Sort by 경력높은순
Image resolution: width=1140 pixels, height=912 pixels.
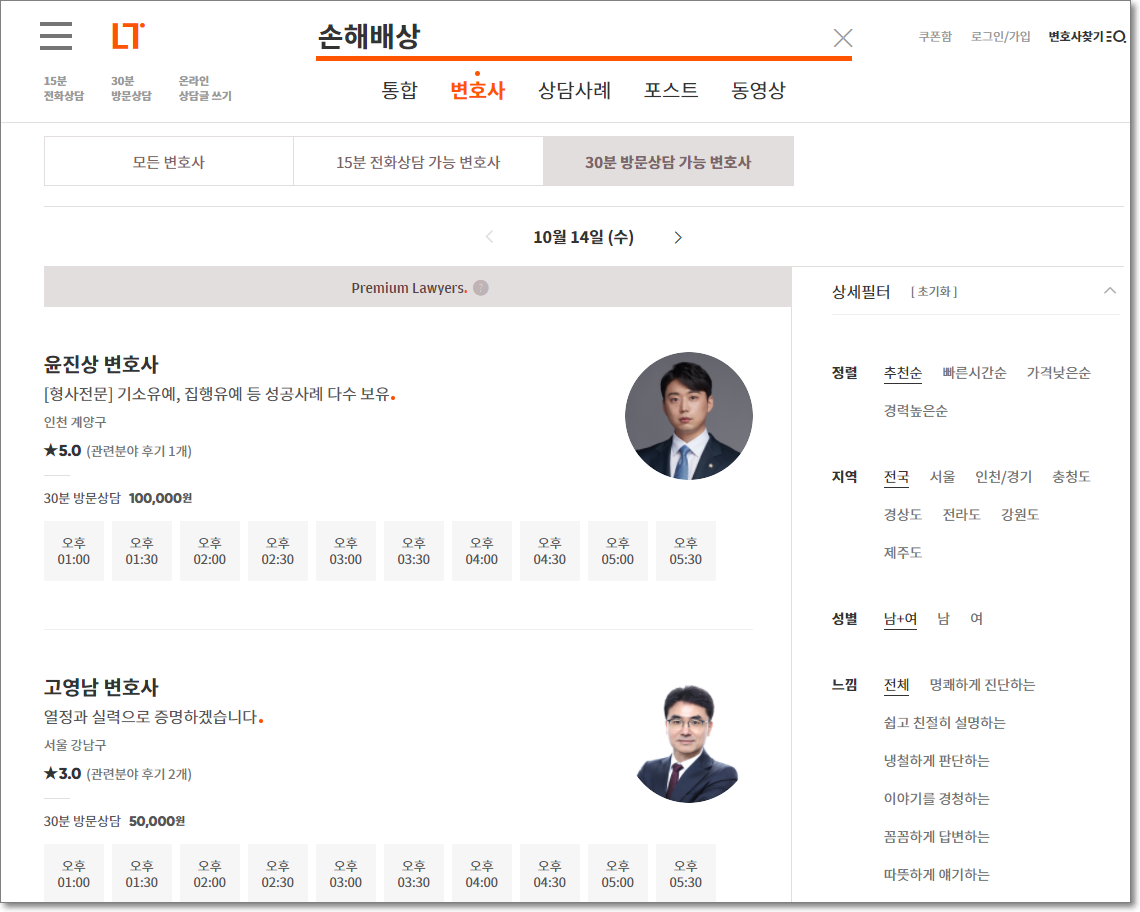(915, 411)
